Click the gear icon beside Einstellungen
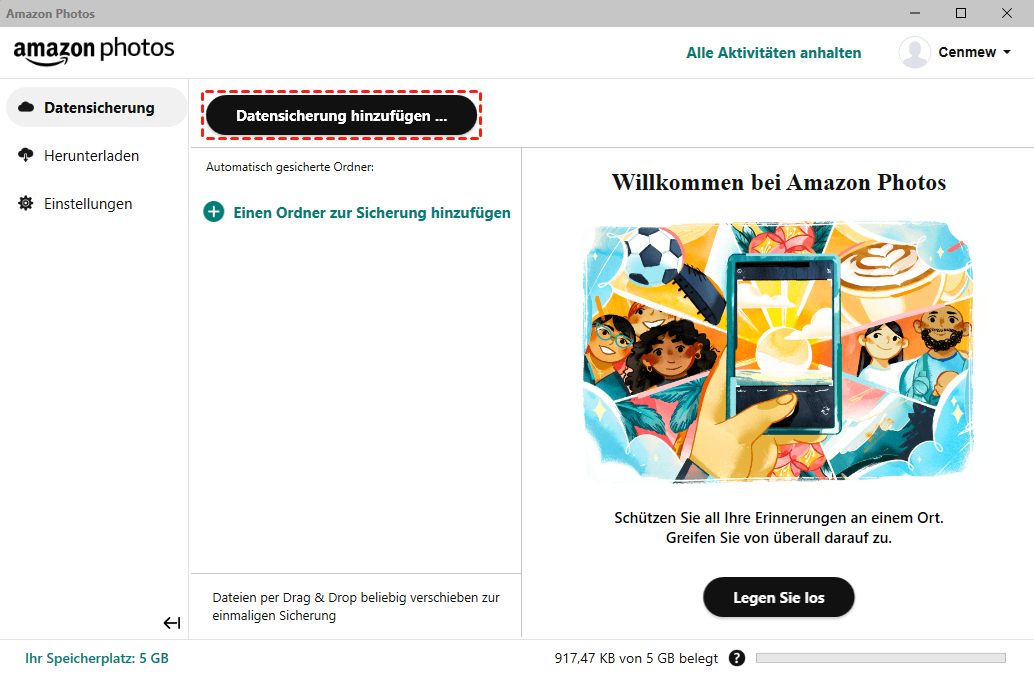This screenshot has width=1034, height=674. [26, 203]
